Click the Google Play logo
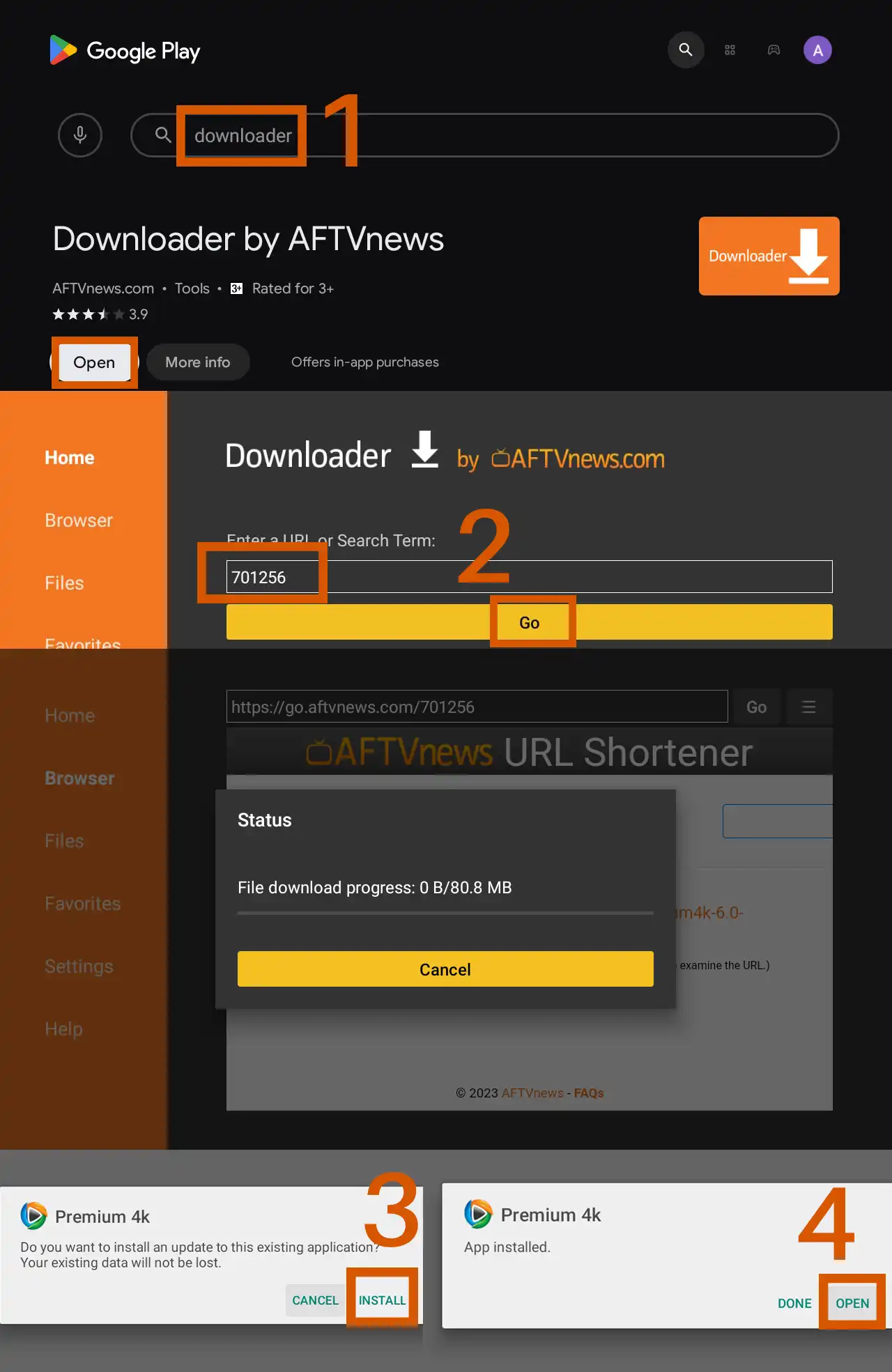Screen dimensions: 892x1372 pyautogui.click(x=125, y=50)
